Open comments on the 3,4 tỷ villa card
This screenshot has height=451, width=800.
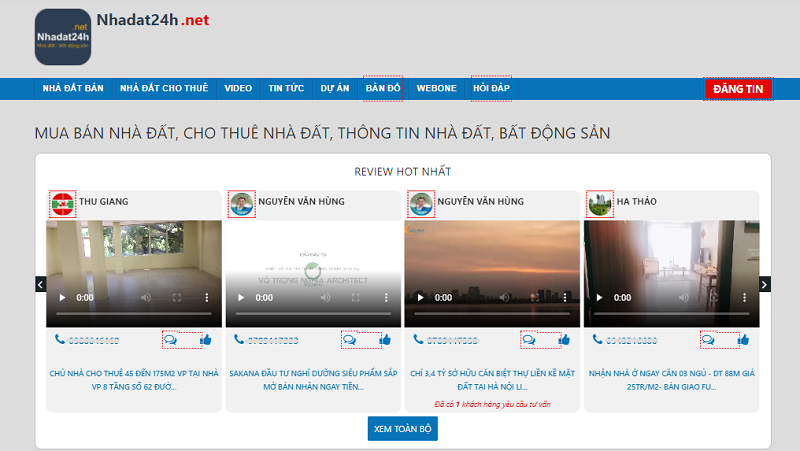(x=528, y=340)
